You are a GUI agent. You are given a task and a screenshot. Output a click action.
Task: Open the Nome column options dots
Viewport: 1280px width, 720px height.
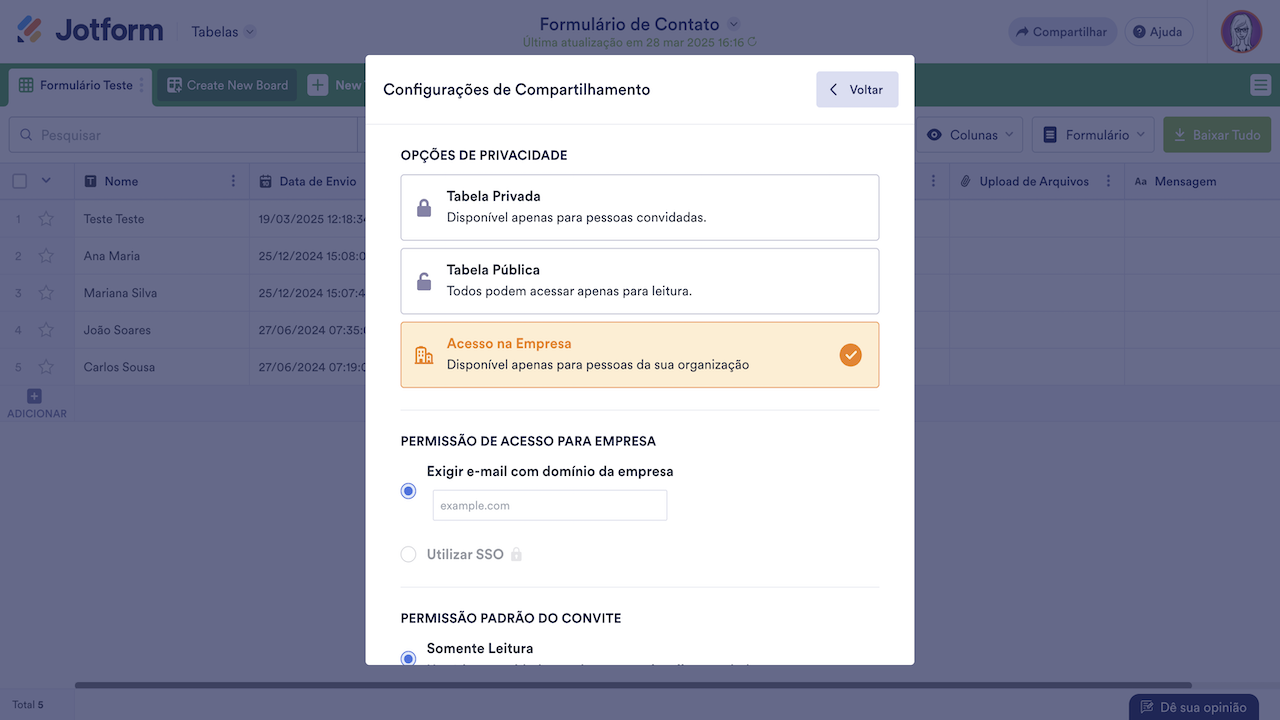(233, 181)
